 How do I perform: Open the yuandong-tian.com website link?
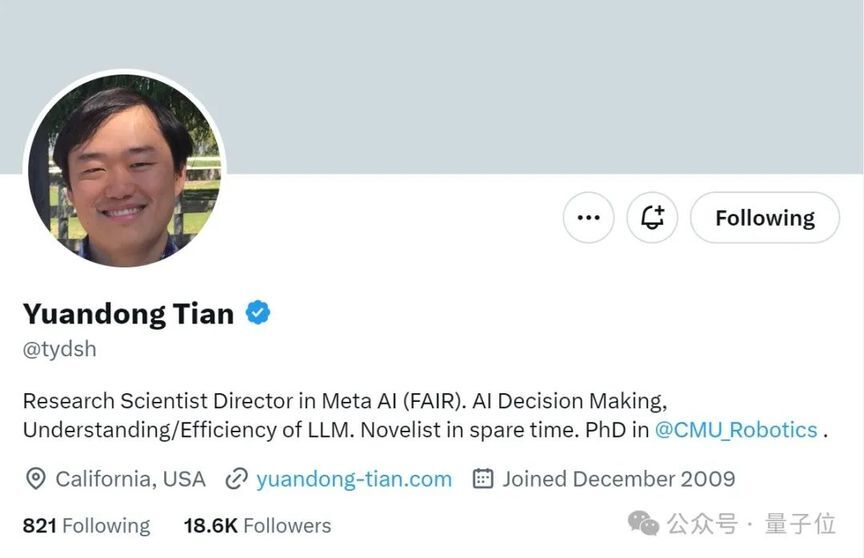coord(354,479)
